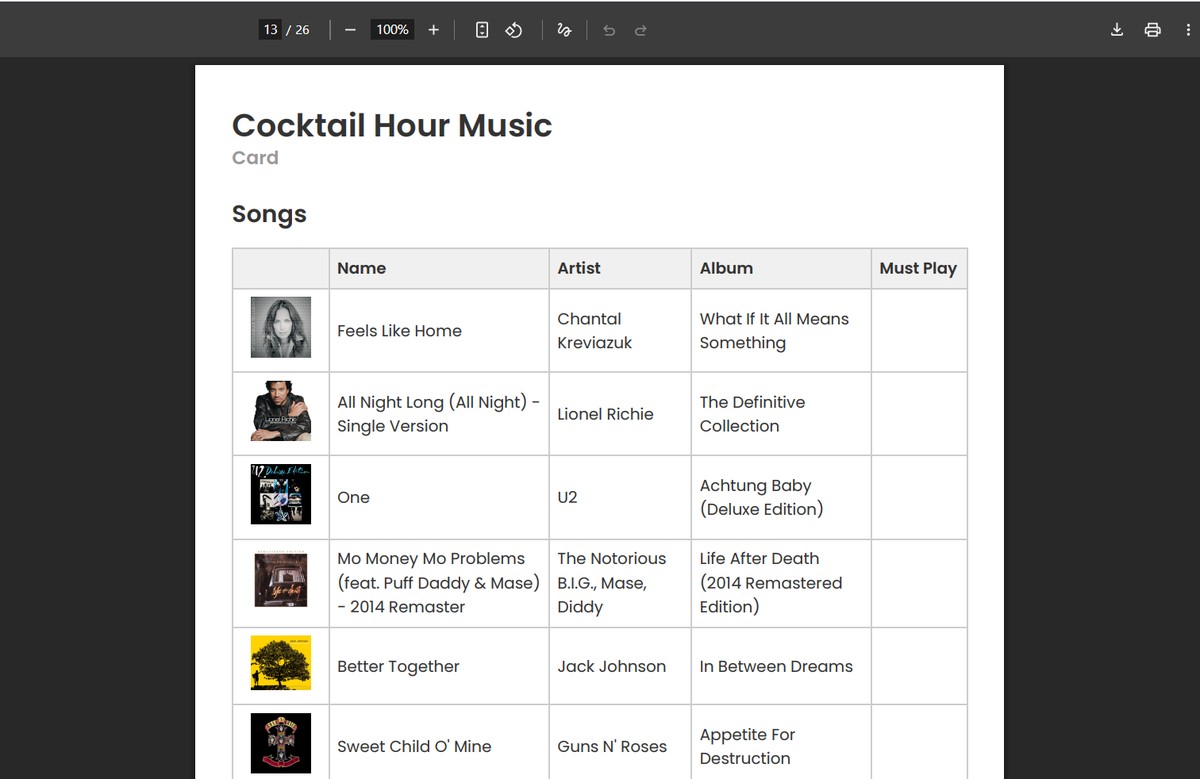Screen dimensions: 1200x779
Task: Click the song name Feels Like Home
Action: (399, 331)
